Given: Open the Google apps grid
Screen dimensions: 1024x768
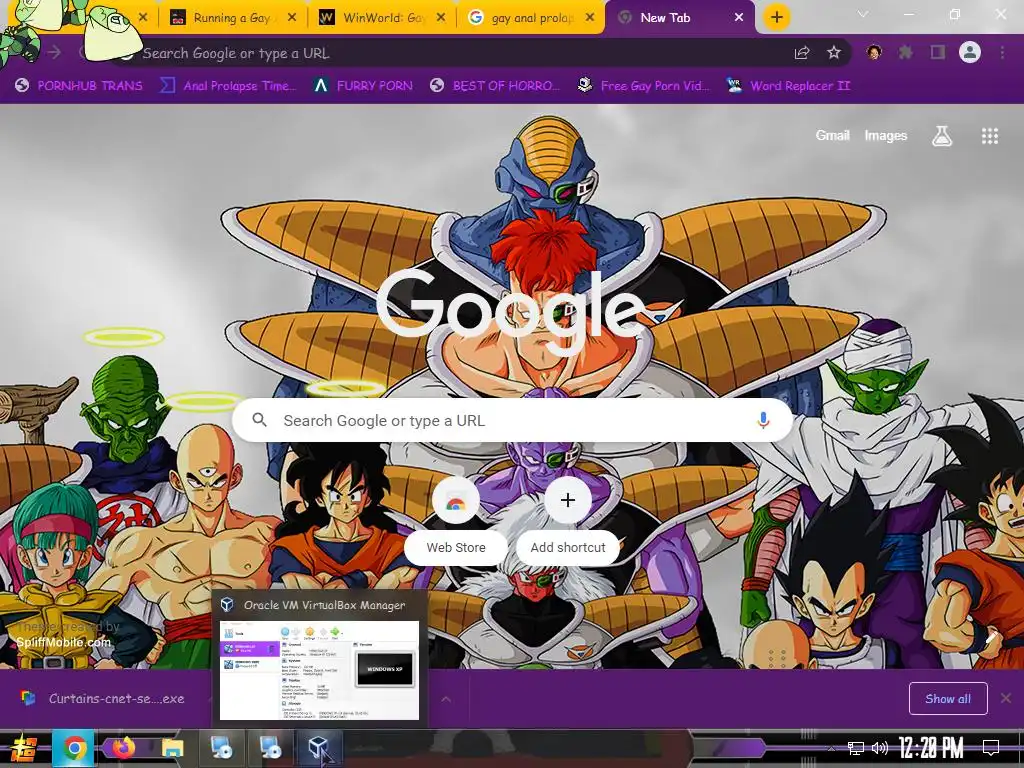Looking at the screenshot, I should [x=989, y=136].
